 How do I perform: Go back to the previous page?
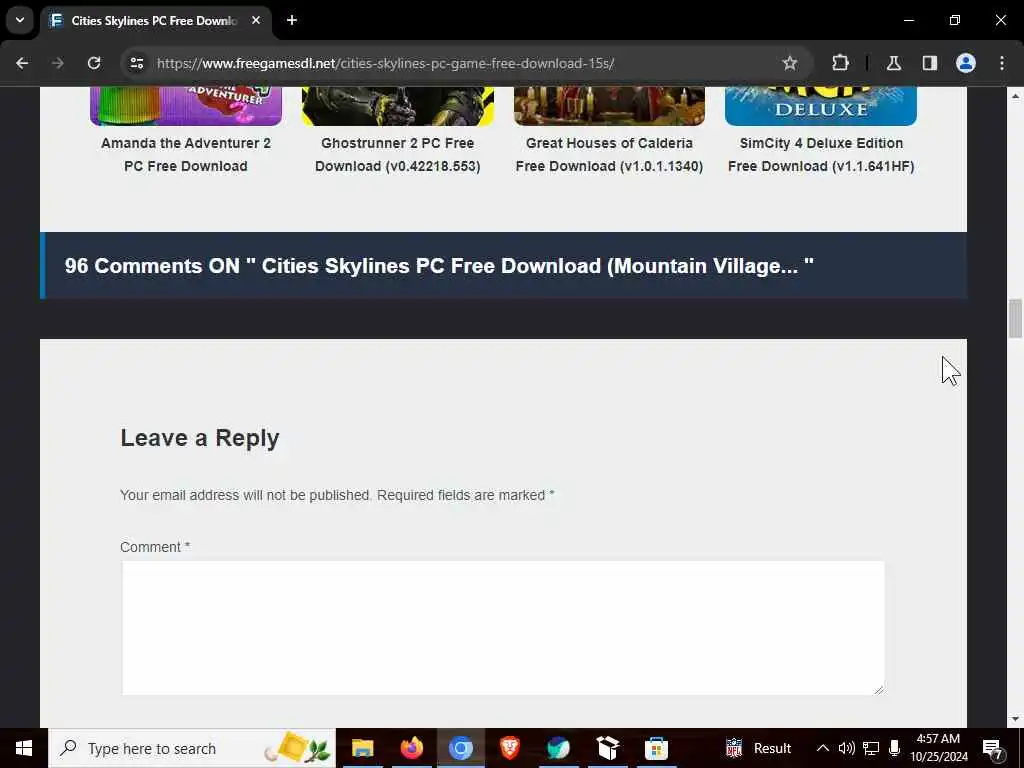point(22,63)
